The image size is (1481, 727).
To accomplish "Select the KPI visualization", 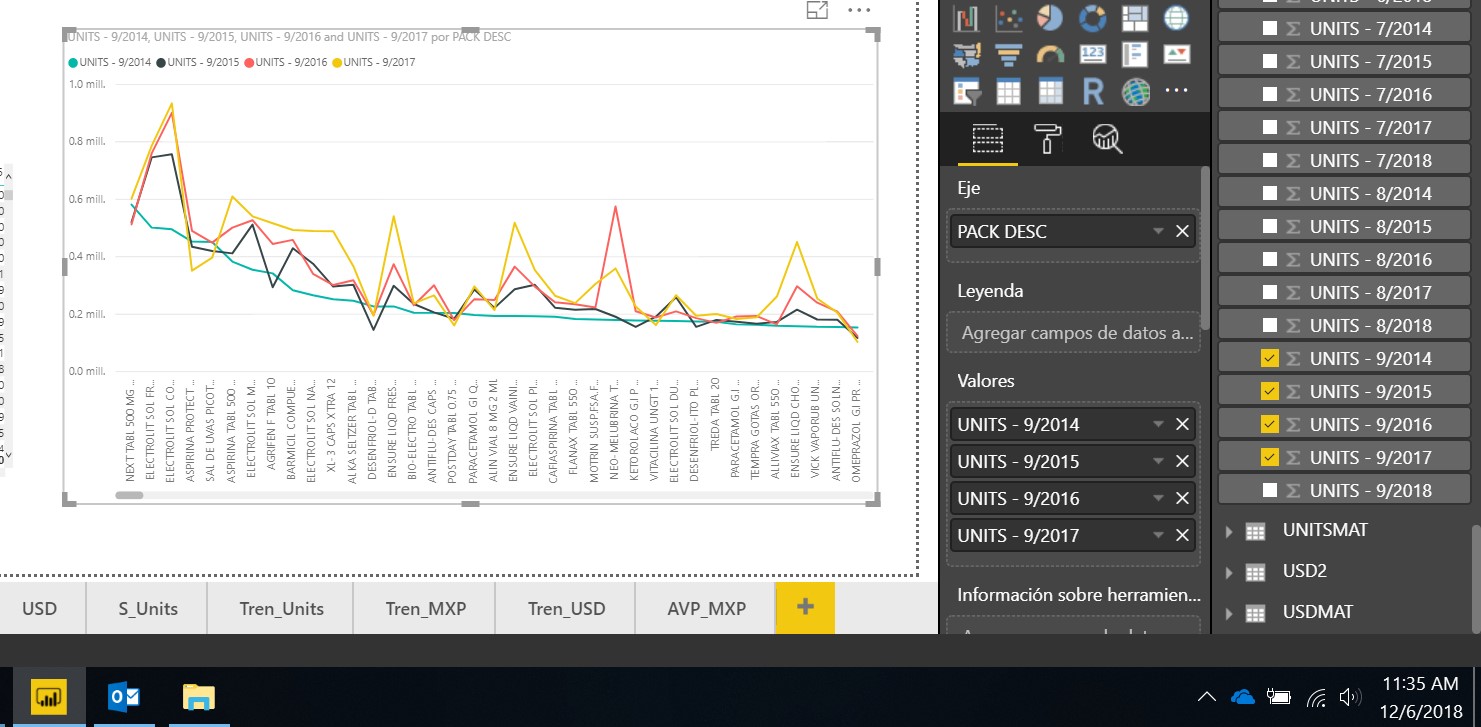I will pyautogui.click(x=1176, y=55).
